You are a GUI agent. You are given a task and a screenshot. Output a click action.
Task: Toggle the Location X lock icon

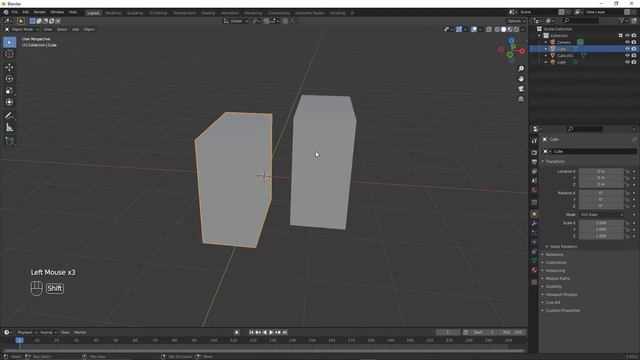(627, 171)
